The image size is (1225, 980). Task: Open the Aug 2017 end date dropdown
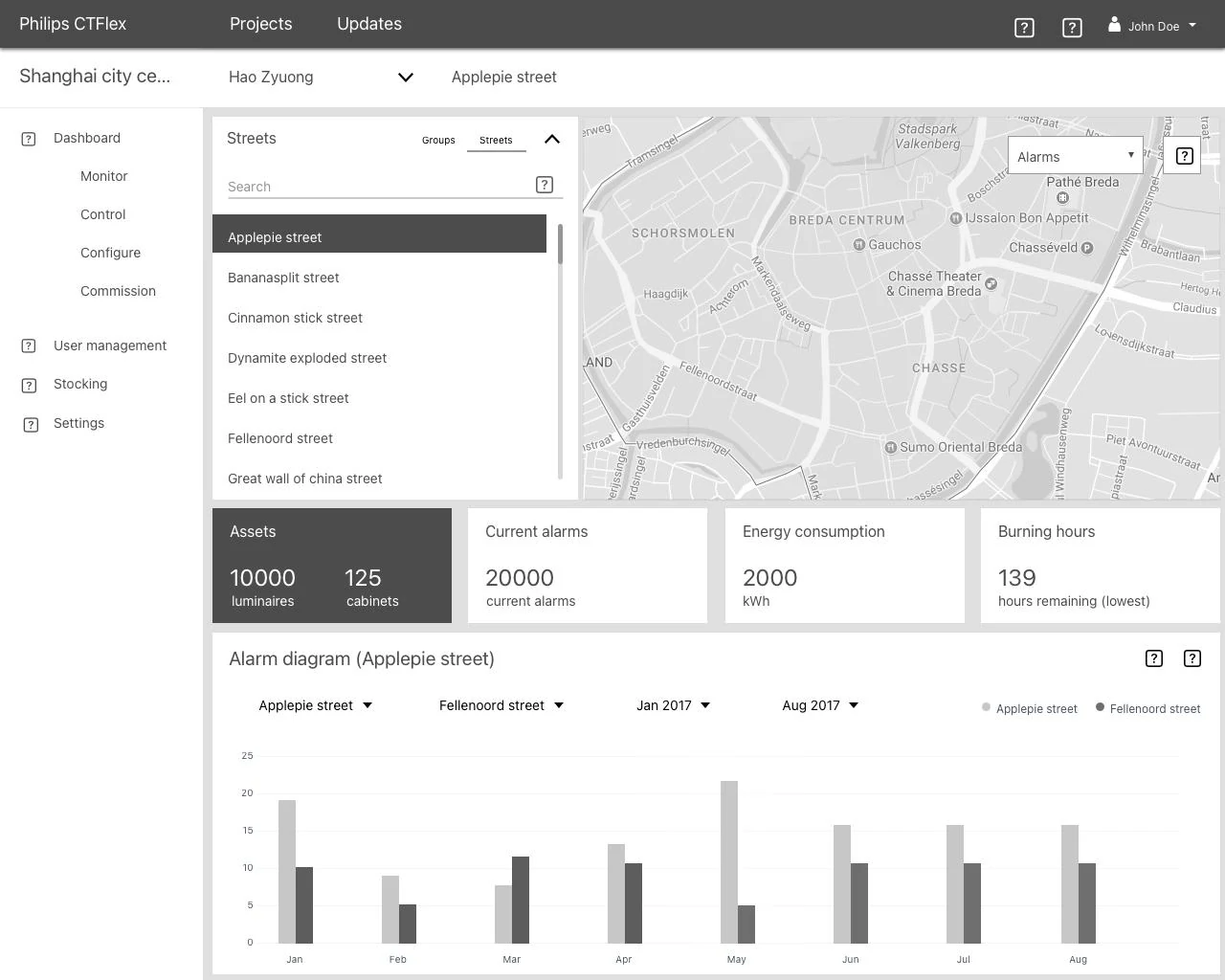(x=820, y=705)
